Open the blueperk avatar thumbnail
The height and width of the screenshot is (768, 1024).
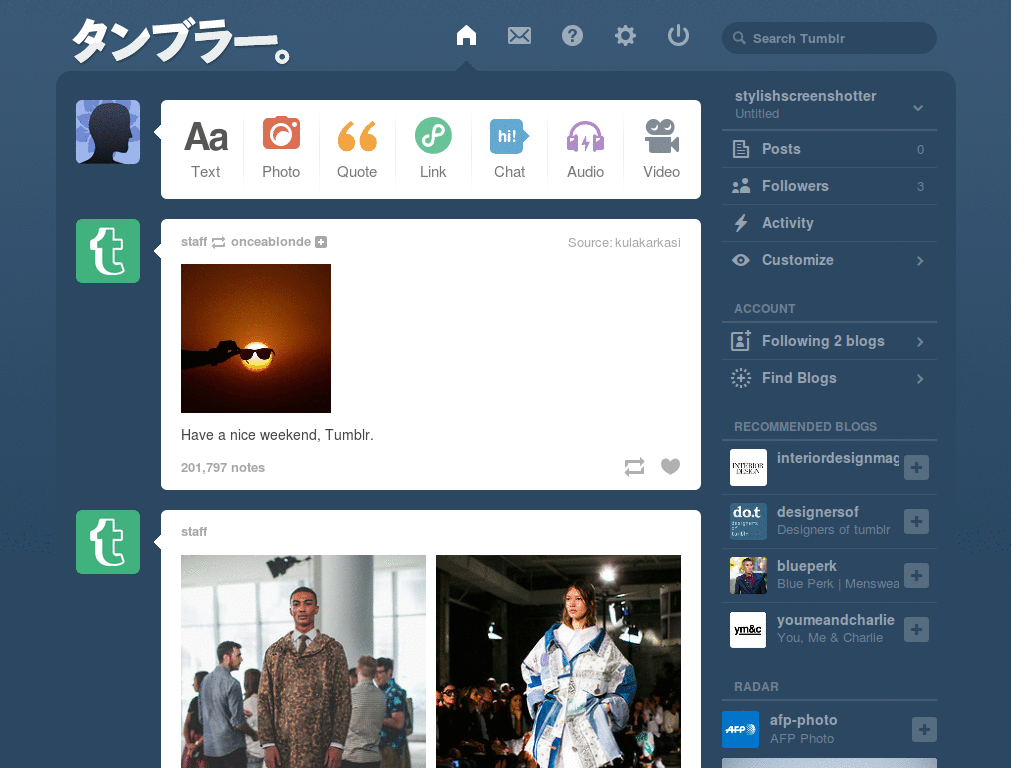[748, 575]
